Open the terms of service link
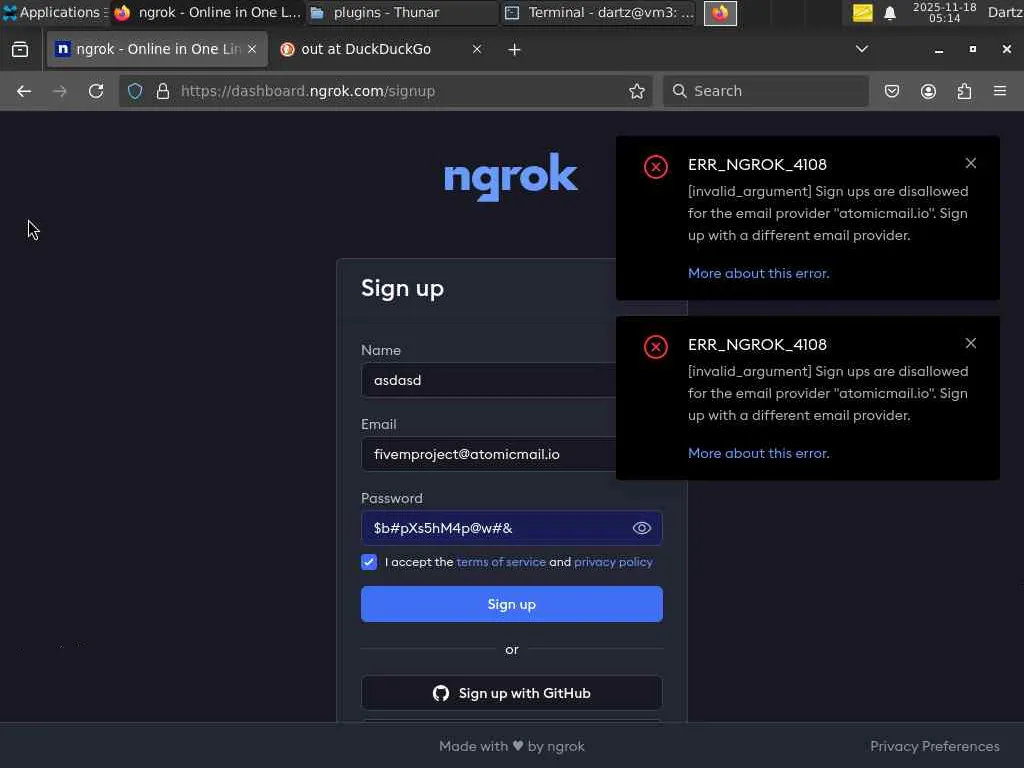 501,562
